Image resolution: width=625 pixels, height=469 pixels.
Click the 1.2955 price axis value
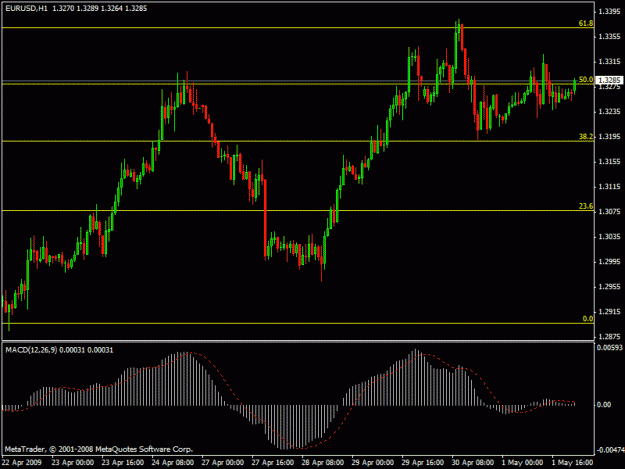click(609, 287)
